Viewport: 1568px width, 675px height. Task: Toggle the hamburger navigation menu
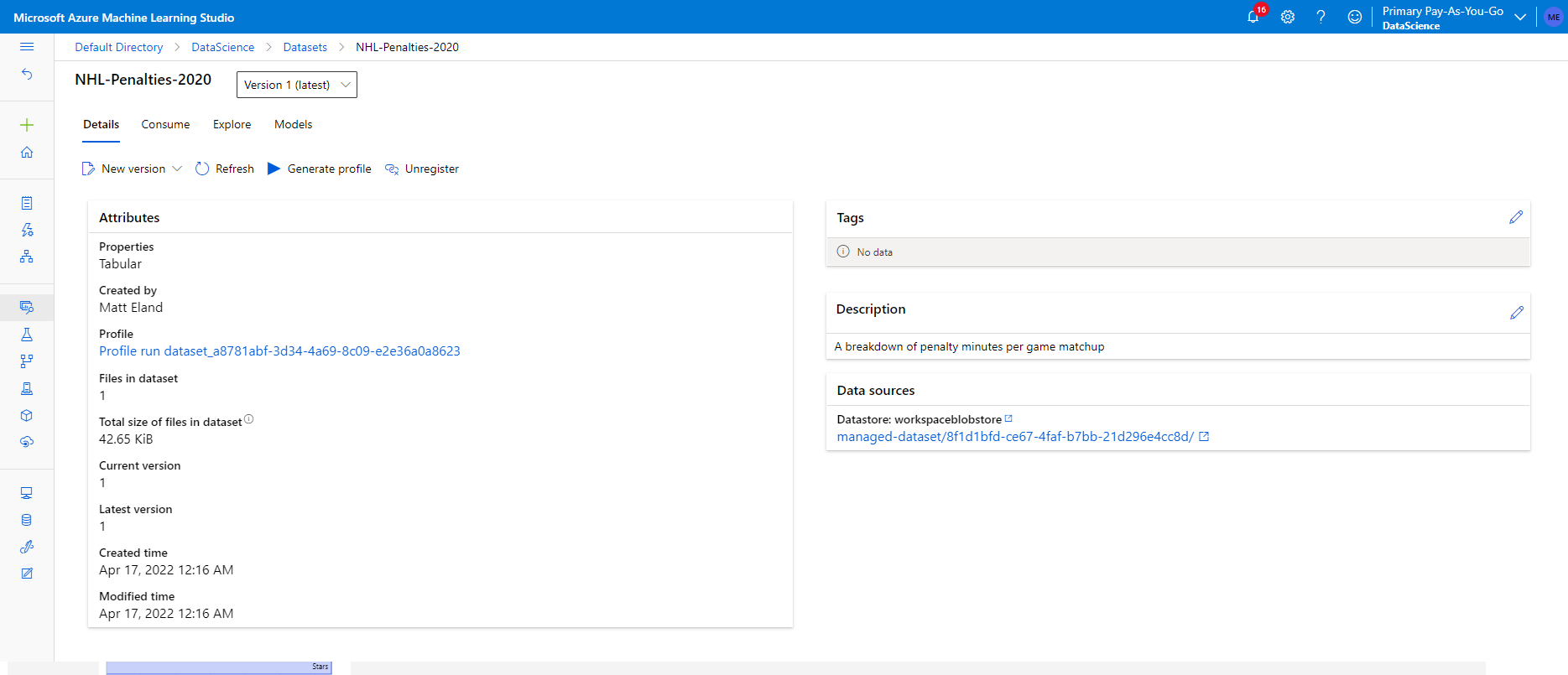coord(27,47)
